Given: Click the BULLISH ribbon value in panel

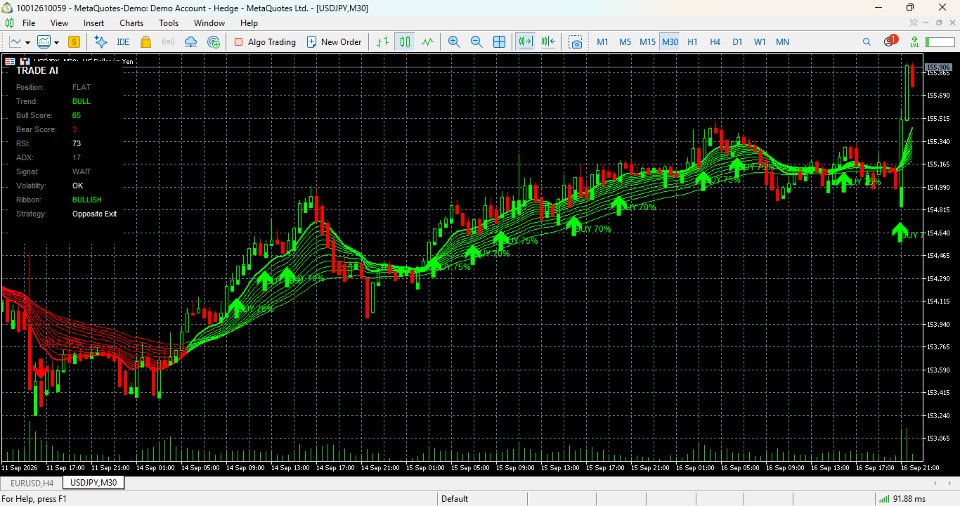Looking at the screenshot, I should tap(87, 200).
